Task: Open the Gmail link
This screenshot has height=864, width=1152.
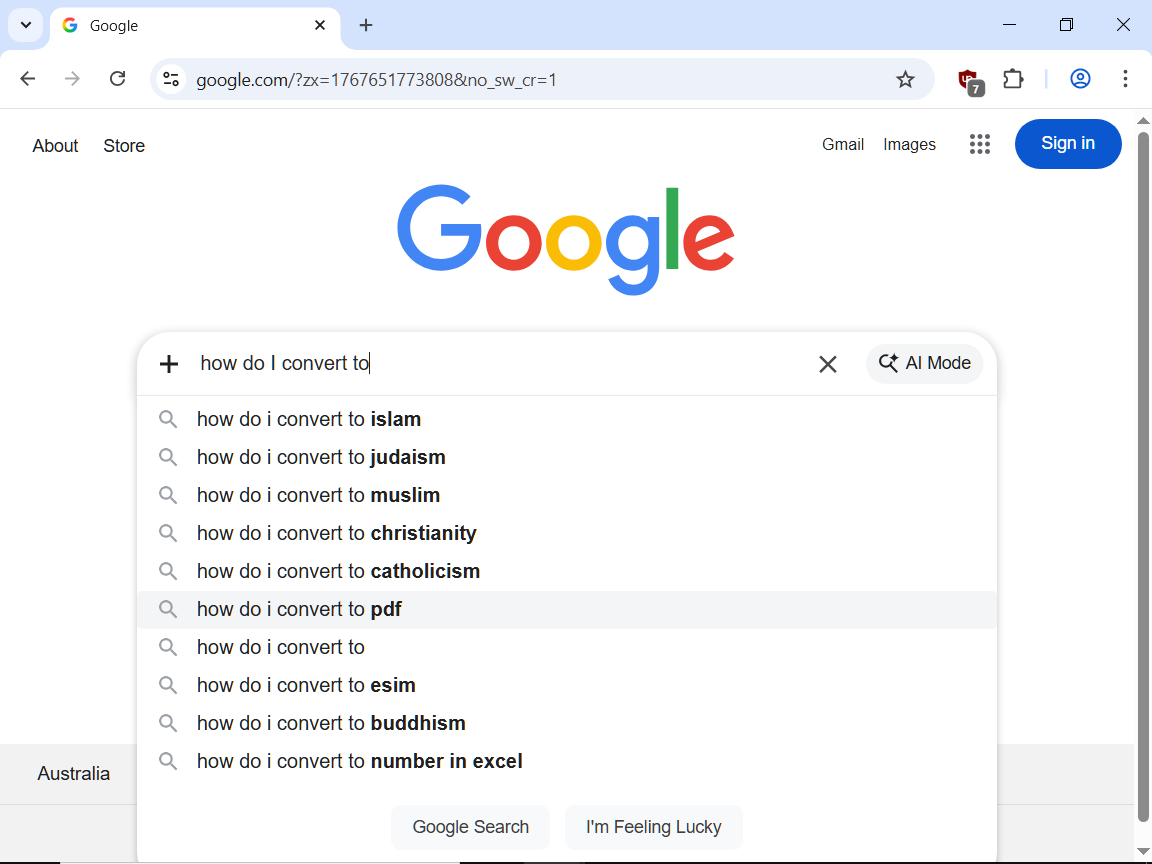Action: point(843,144)
